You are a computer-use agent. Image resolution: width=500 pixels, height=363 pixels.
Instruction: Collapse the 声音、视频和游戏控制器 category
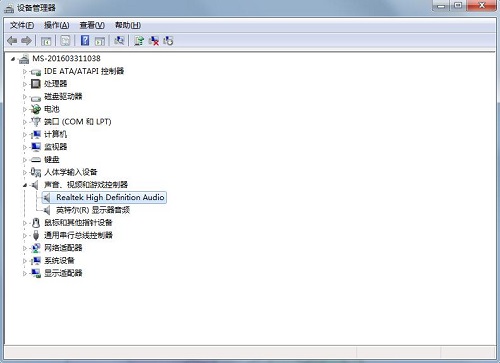point(25,185)
